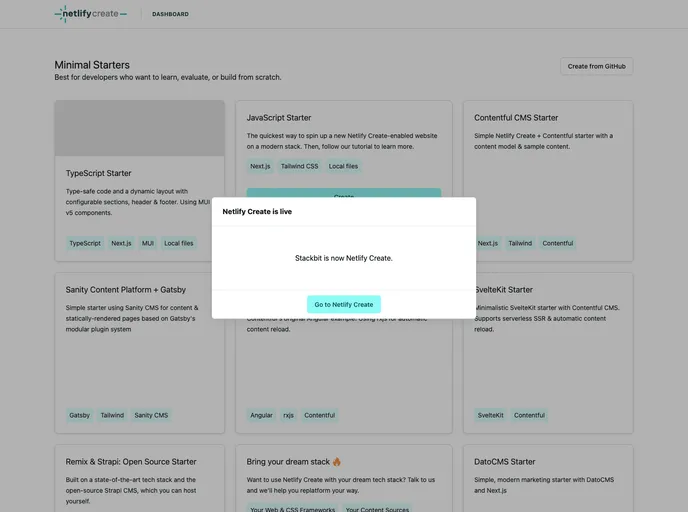Viewport: 688px width, 512px height.
Task: Click the Bring your dream stack card
Action: (x=294, y=462)
